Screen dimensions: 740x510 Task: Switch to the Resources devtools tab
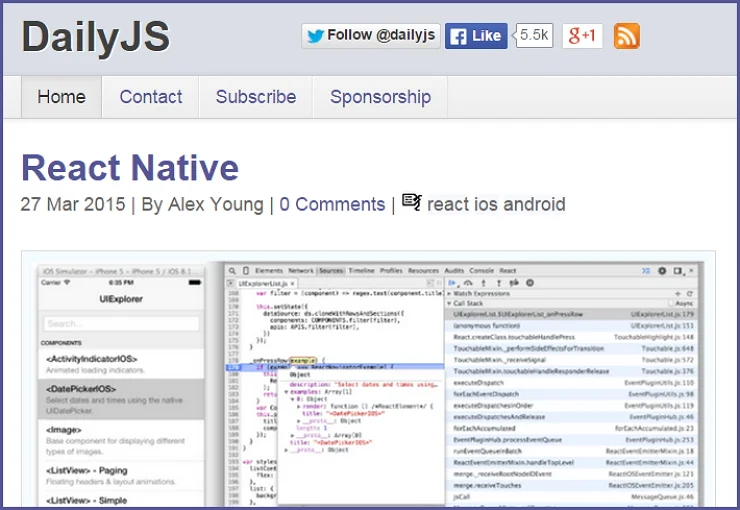(423, 271)
